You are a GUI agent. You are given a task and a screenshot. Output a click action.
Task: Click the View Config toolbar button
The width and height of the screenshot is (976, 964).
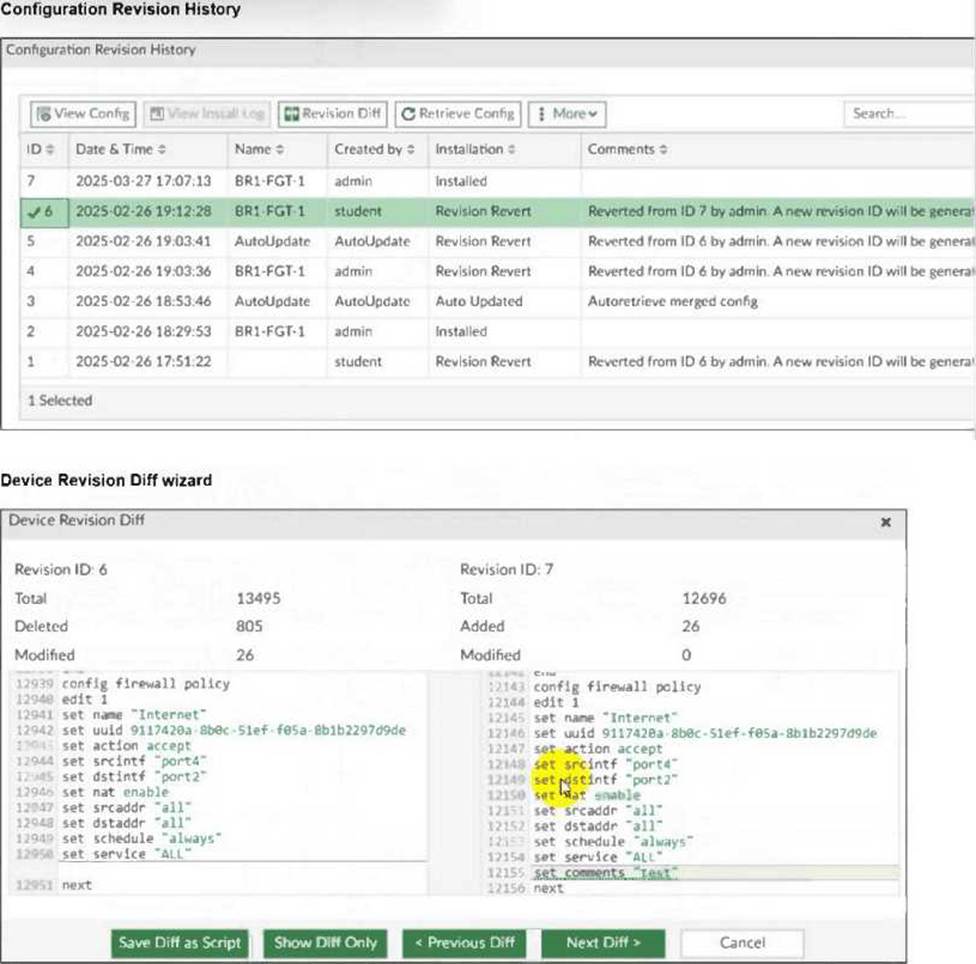coord(83,114)
